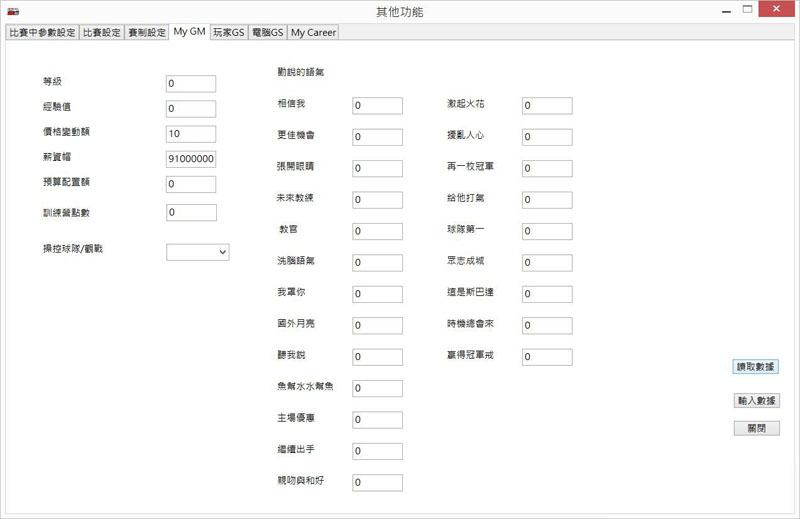
Task: Click the 價格變動額 field with value 10
Action: (x=191, y=134)
